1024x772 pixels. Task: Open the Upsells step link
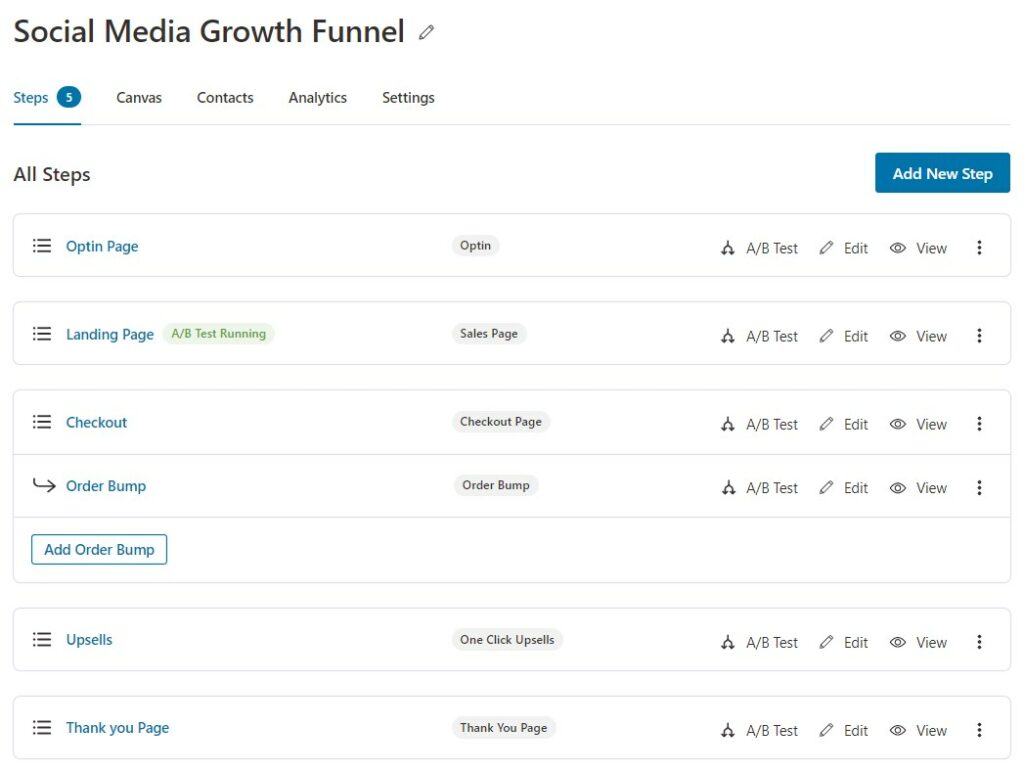coord(89,640)
